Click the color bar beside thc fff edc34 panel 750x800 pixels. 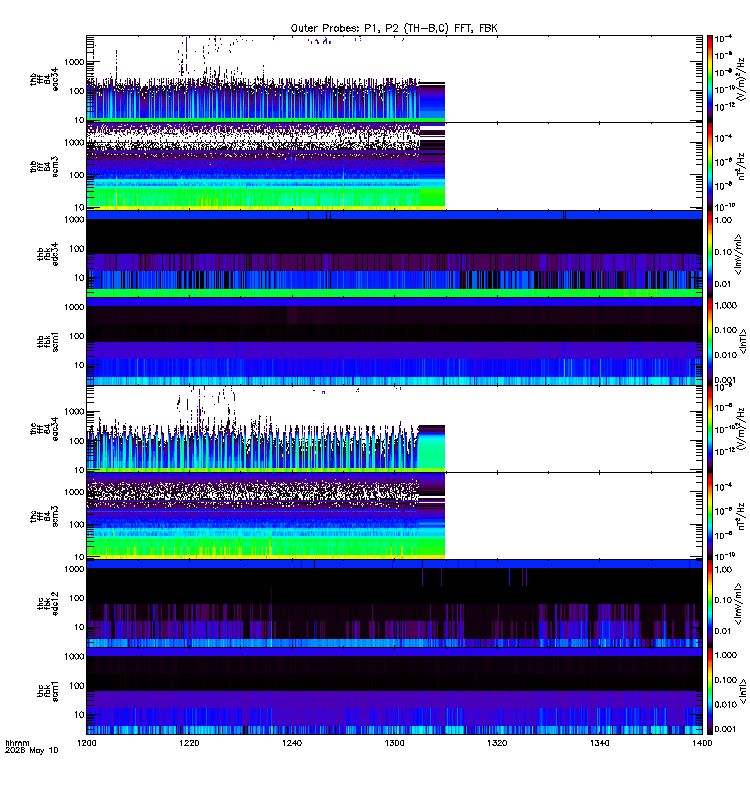(x=709, y=429)
